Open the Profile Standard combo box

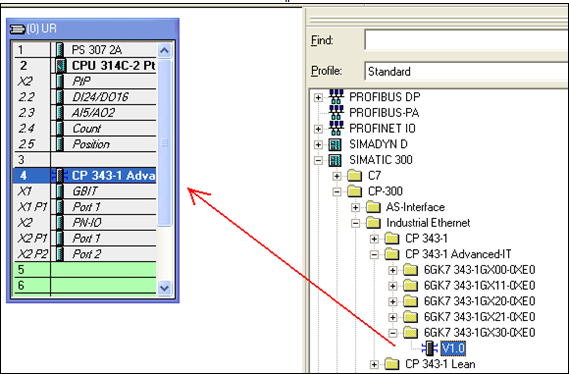tap(466, 71)
